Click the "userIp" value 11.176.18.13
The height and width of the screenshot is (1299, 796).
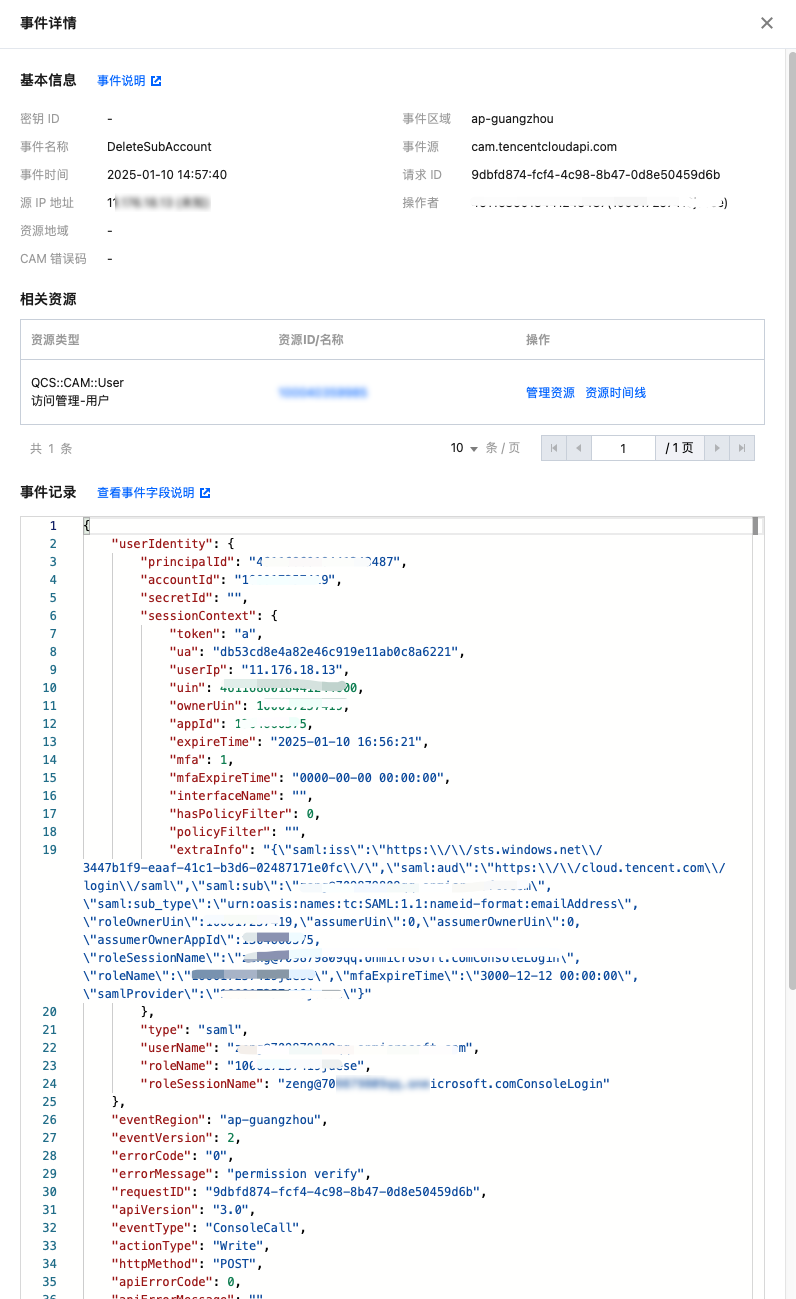[292, 670]
